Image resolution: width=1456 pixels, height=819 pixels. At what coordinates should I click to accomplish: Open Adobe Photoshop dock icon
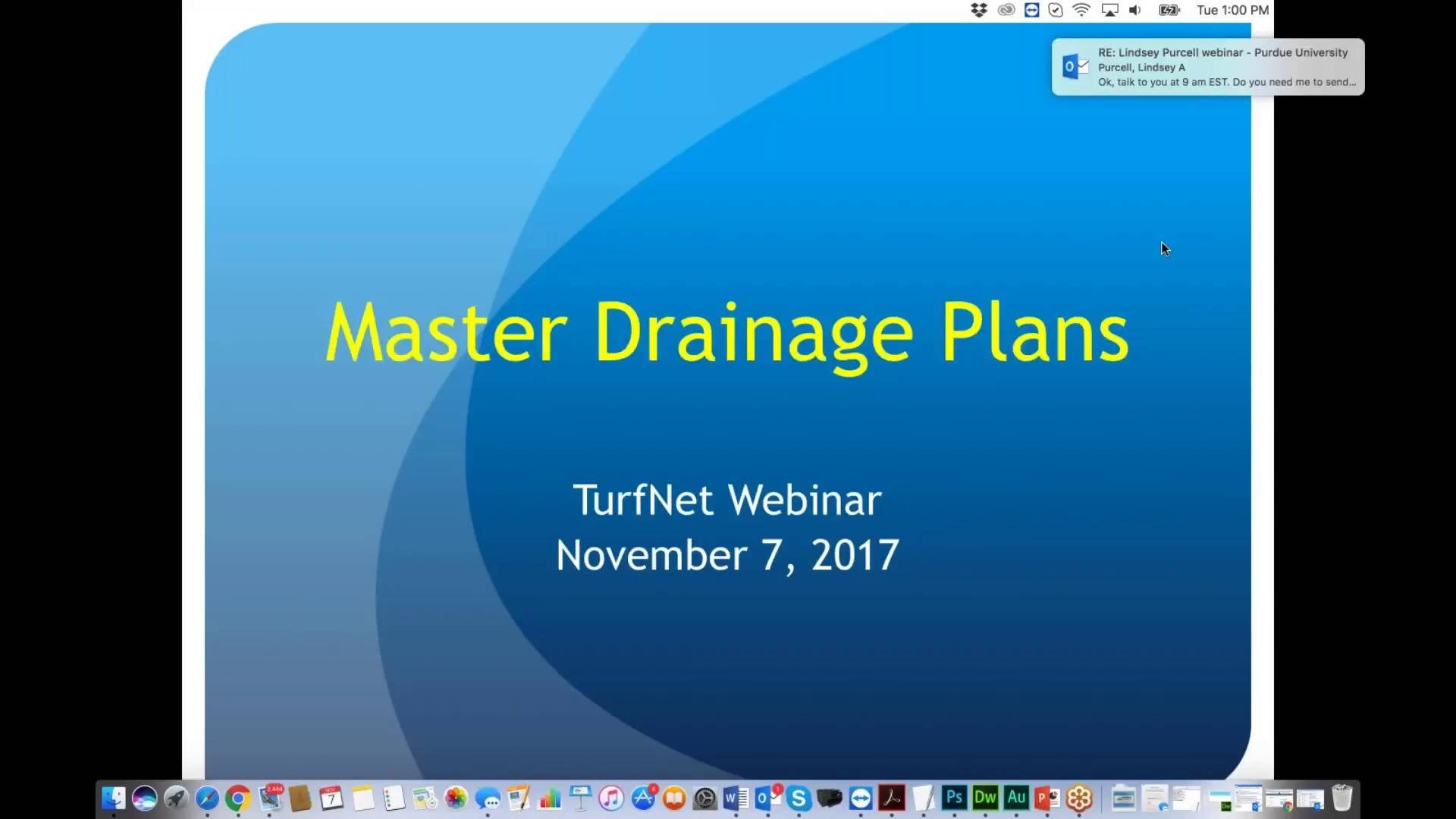(954, 797)
